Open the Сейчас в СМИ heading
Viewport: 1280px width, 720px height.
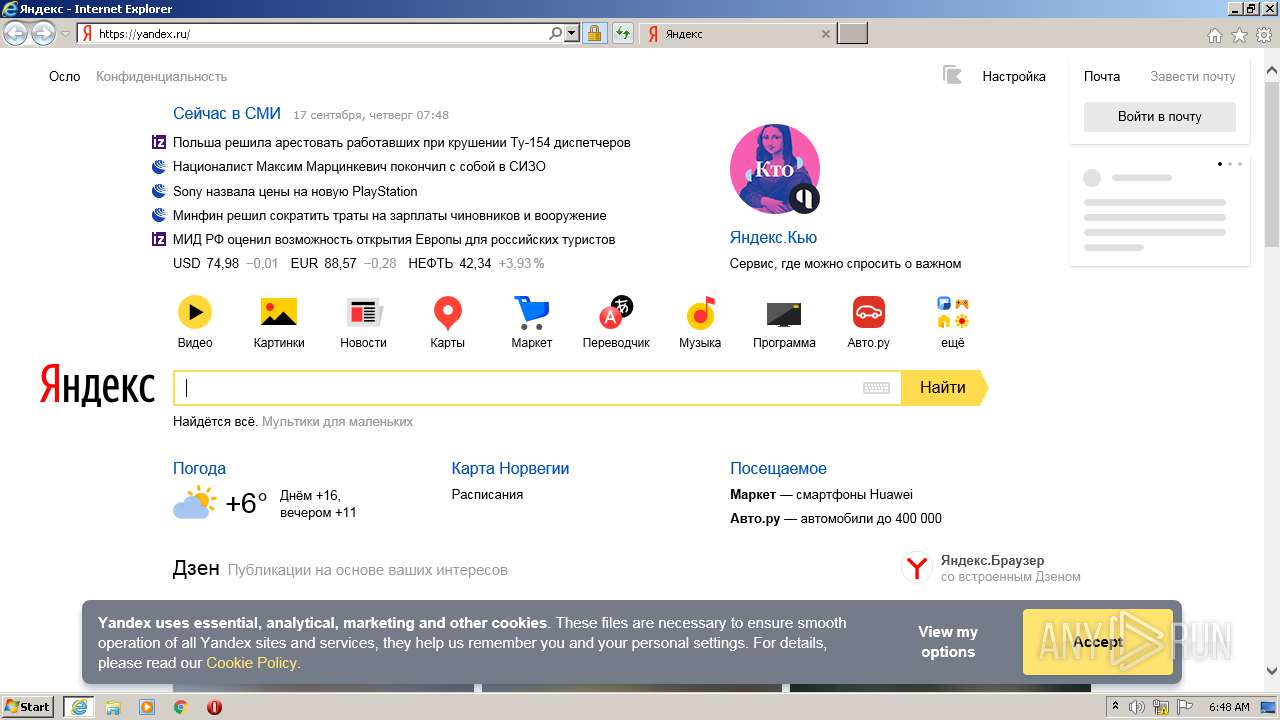coord(227,114)
